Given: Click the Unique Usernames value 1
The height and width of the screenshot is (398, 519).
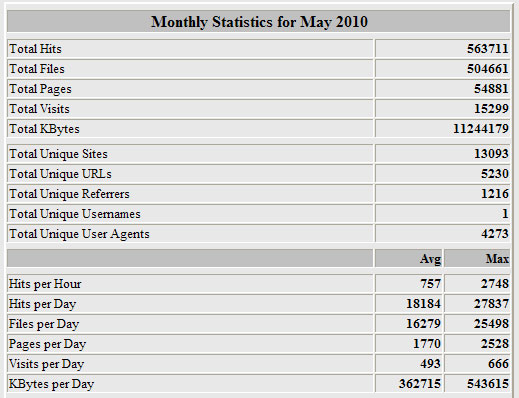Looking at the screenshot, I should (x=505, y=214).
